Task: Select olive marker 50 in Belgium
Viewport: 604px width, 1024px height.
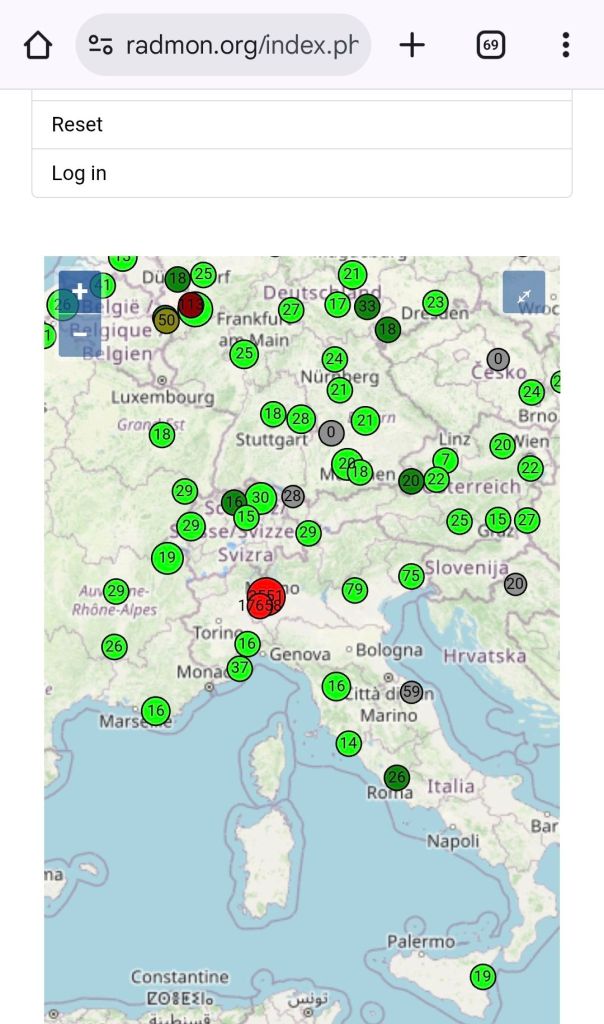Action: [166, 321]
